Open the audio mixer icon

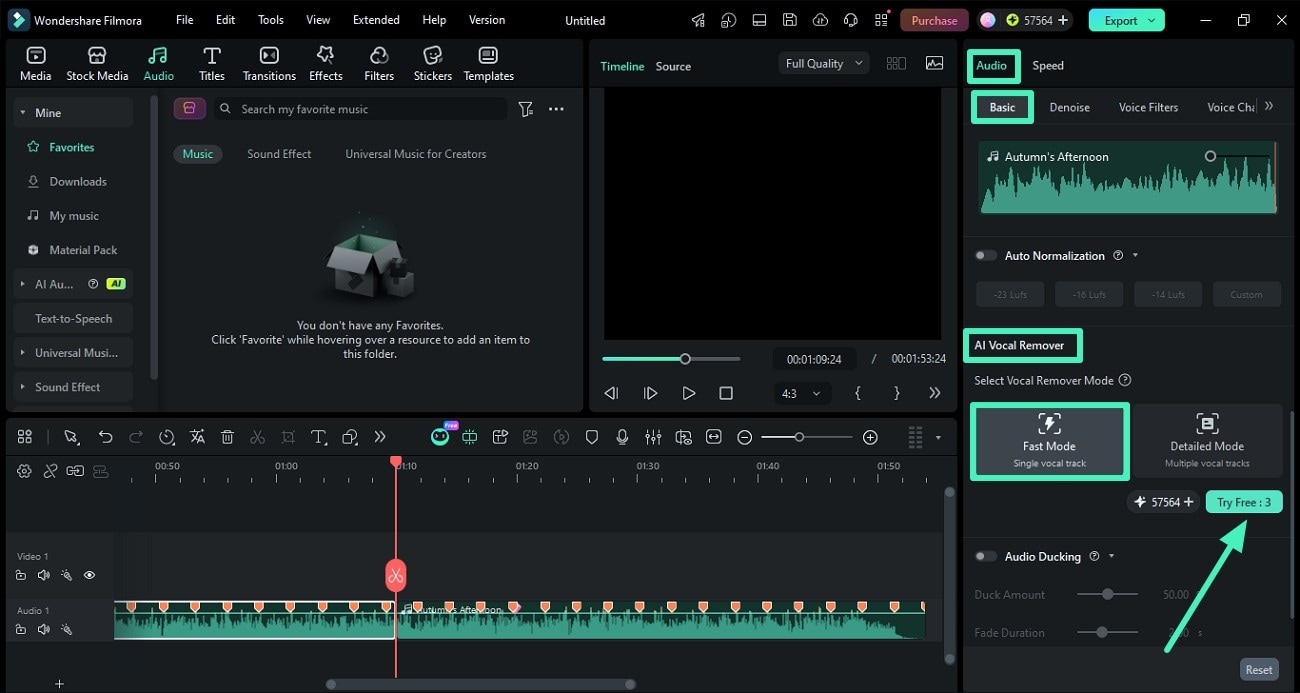coord(653,437)
